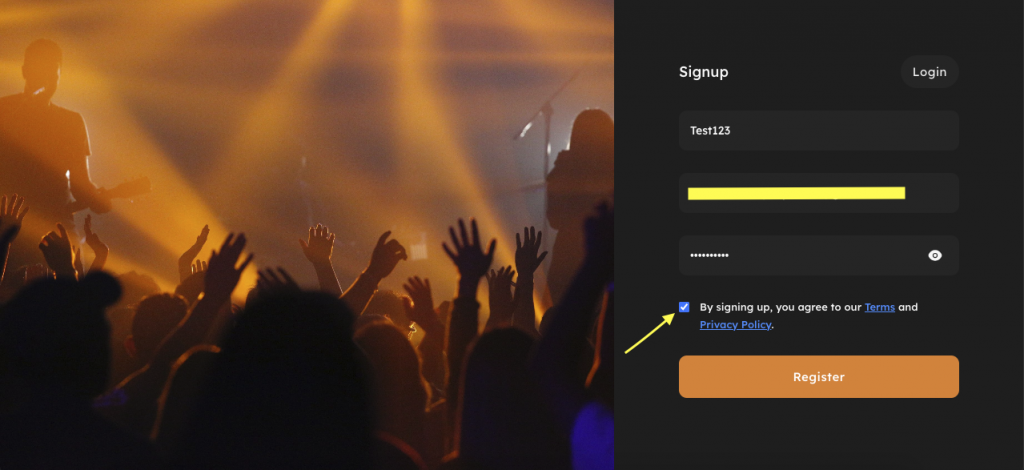Open the Terms link
Image resolution: width=1024 pixels, height=470 pixels.
pos(879,307)
